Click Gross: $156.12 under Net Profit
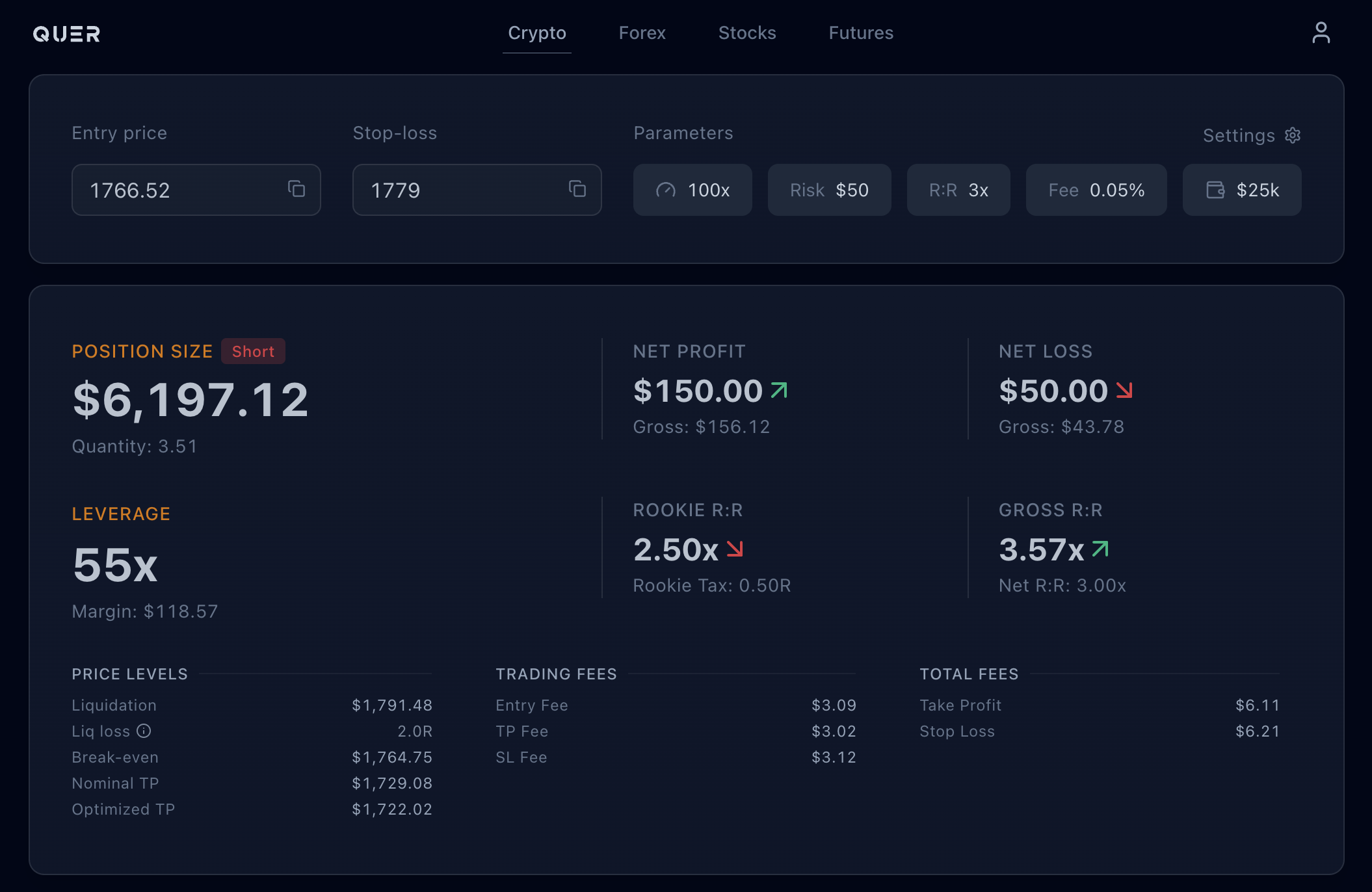The height and width of the screenshot is (892, 1372). coord(702,426)
